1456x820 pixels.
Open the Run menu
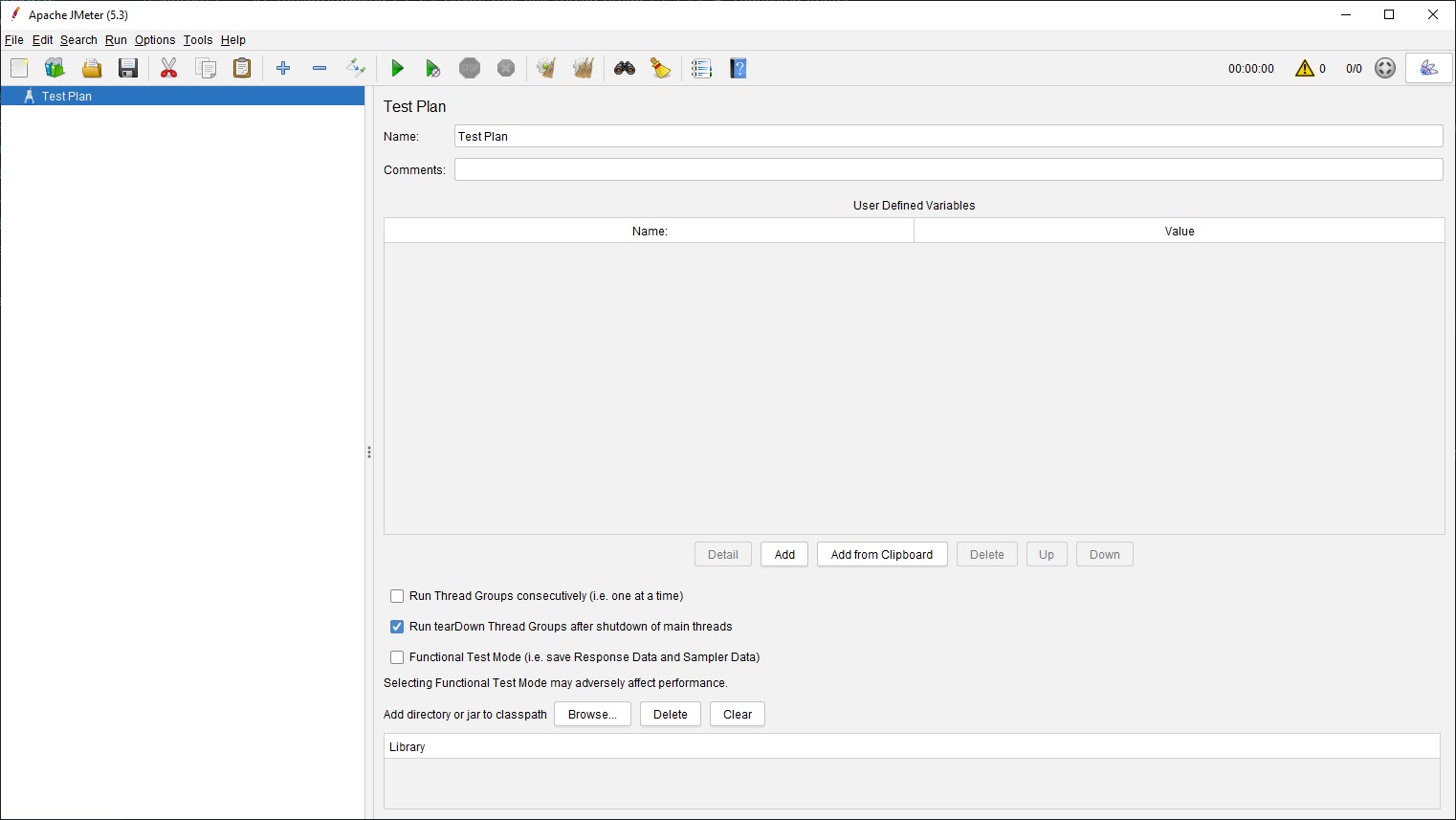(116, 40)
